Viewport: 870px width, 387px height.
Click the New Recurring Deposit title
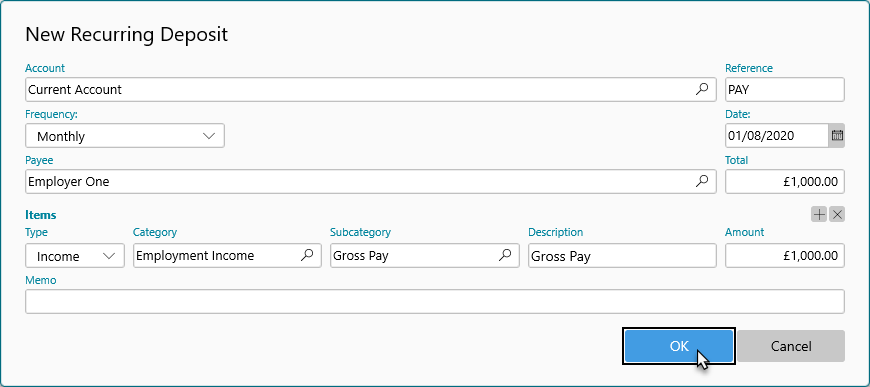click(x=127, y=34)
